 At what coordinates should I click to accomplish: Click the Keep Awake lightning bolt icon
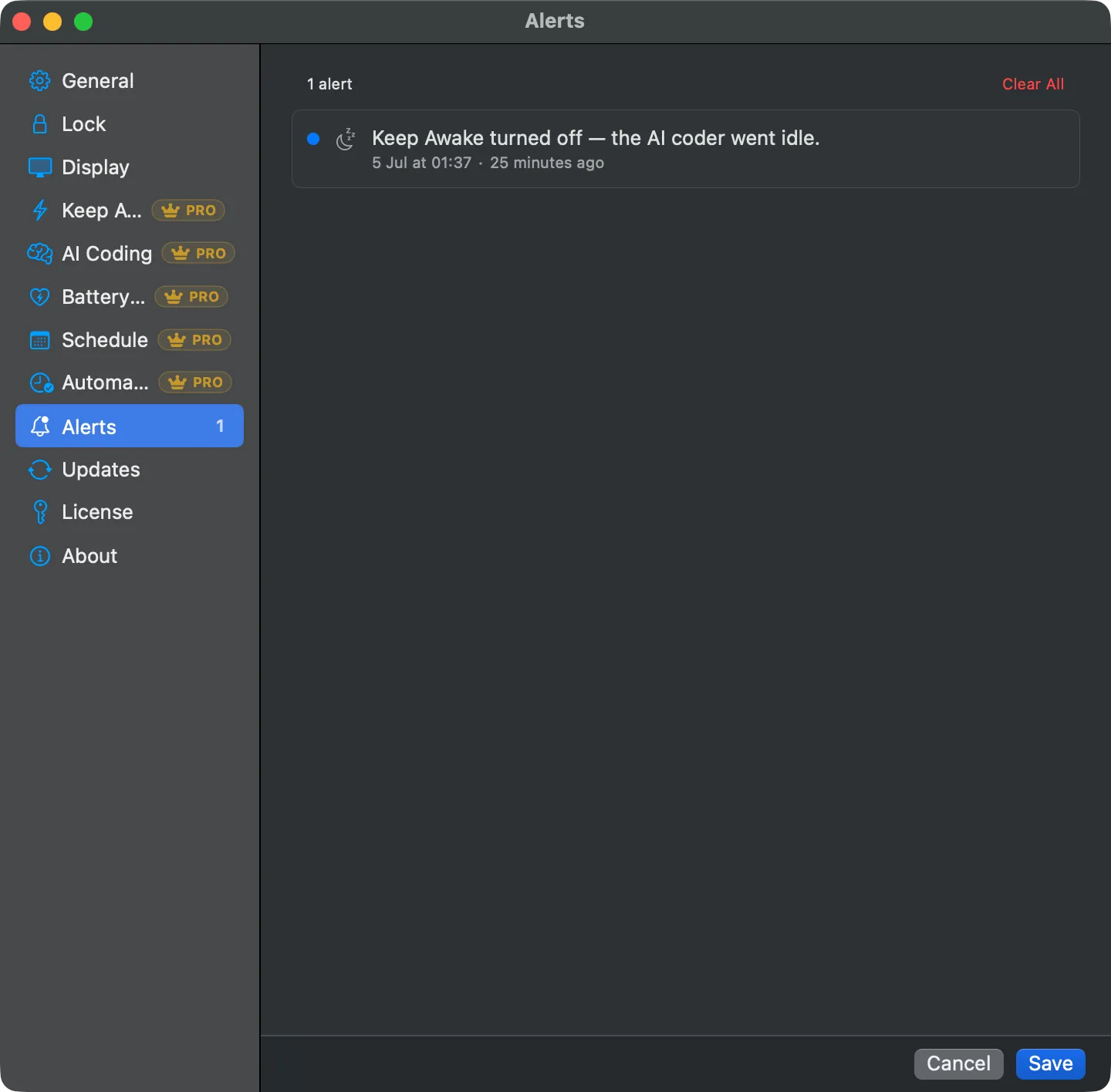[39, 211]
